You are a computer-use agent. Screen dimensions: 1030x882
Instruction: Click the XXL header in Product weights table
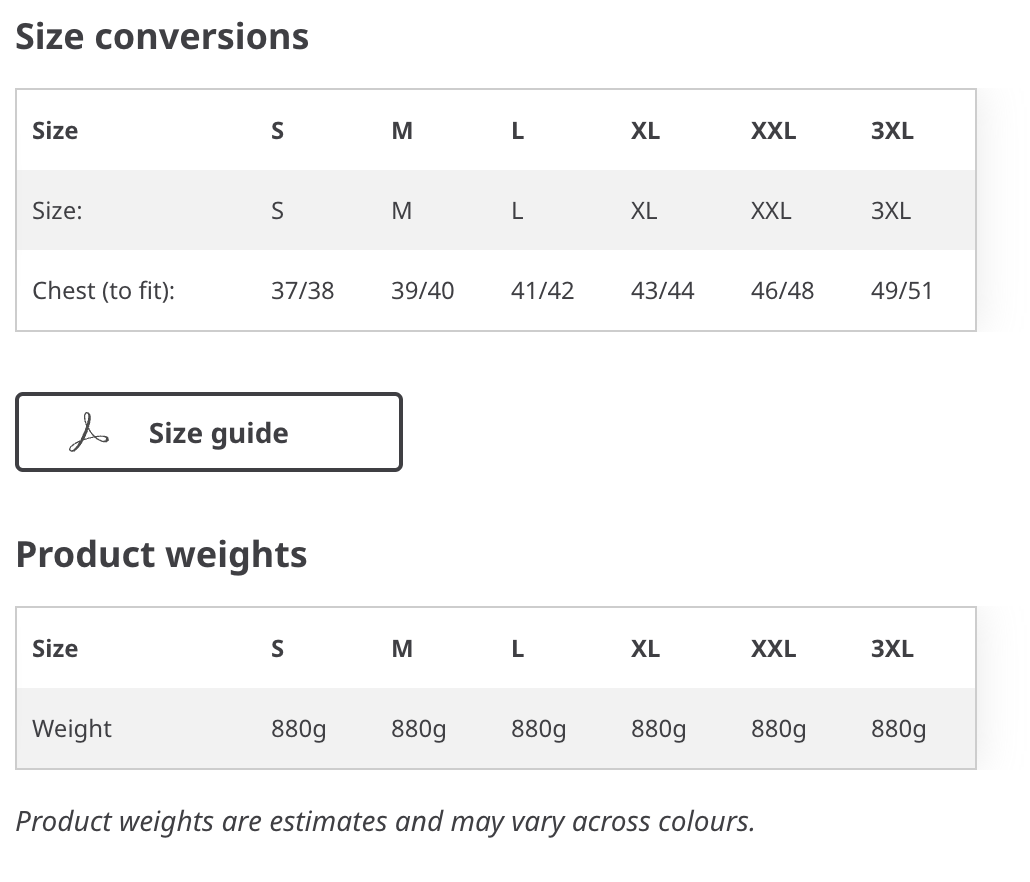pos(773,649)
